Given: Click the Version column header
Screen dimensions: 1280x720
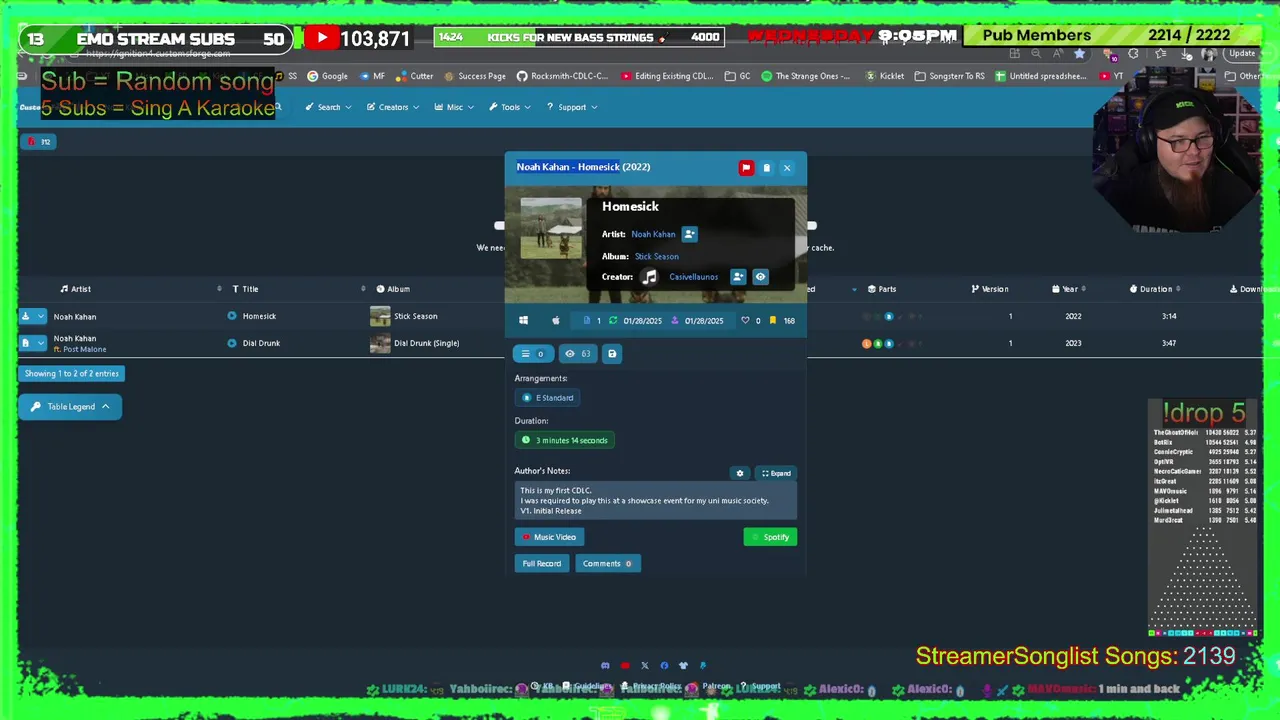Looking at the screenshot, I should click(990, 289).
